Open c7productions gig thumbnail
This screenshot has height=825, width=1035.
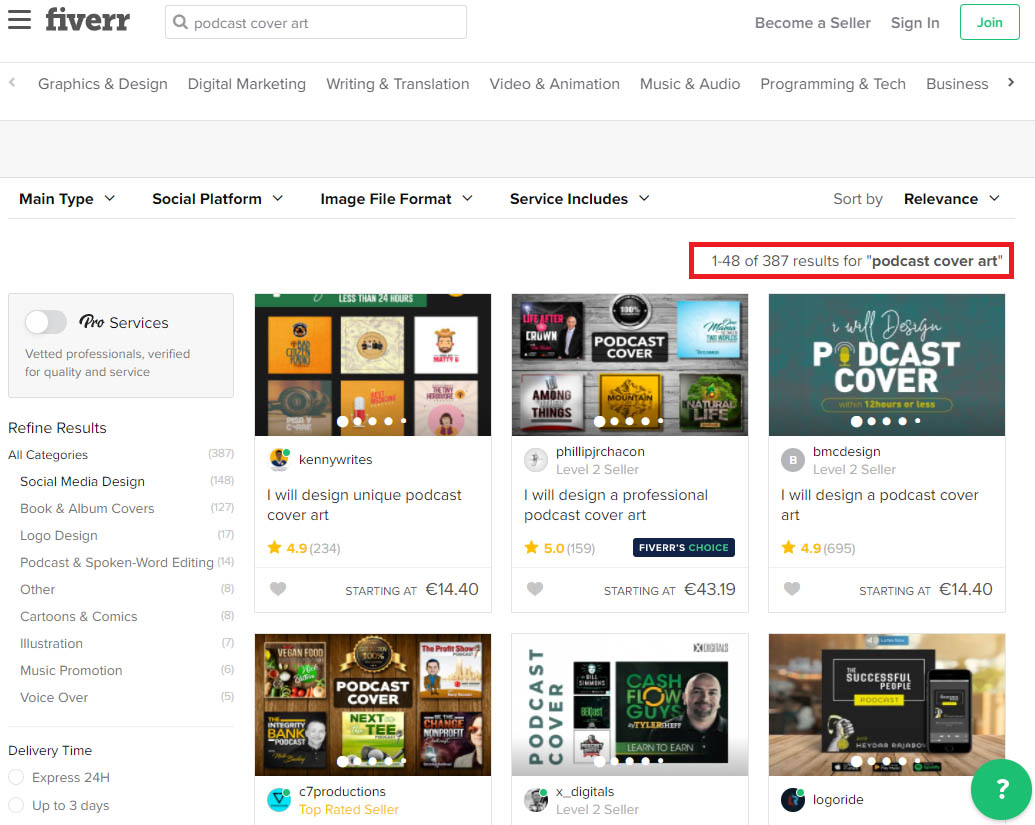373,705
